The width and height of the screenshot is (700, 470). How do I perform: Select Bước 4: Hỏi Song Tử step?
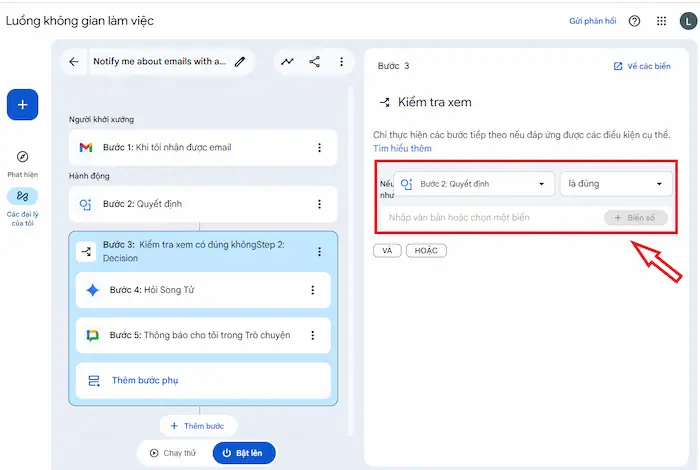[203, 290]
